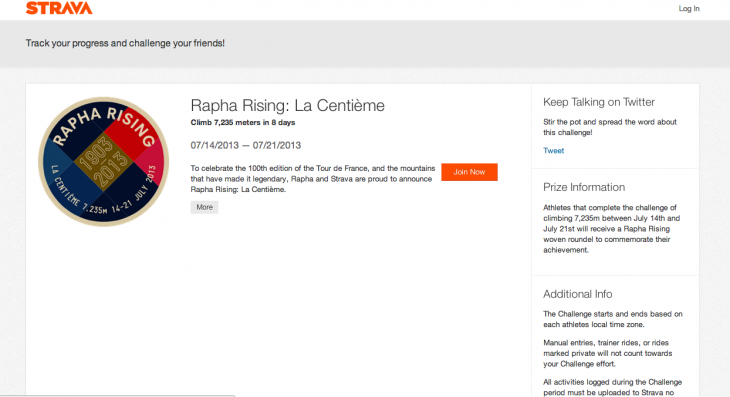Click the Rapha Rising: La Centième title

coord(288,106)
